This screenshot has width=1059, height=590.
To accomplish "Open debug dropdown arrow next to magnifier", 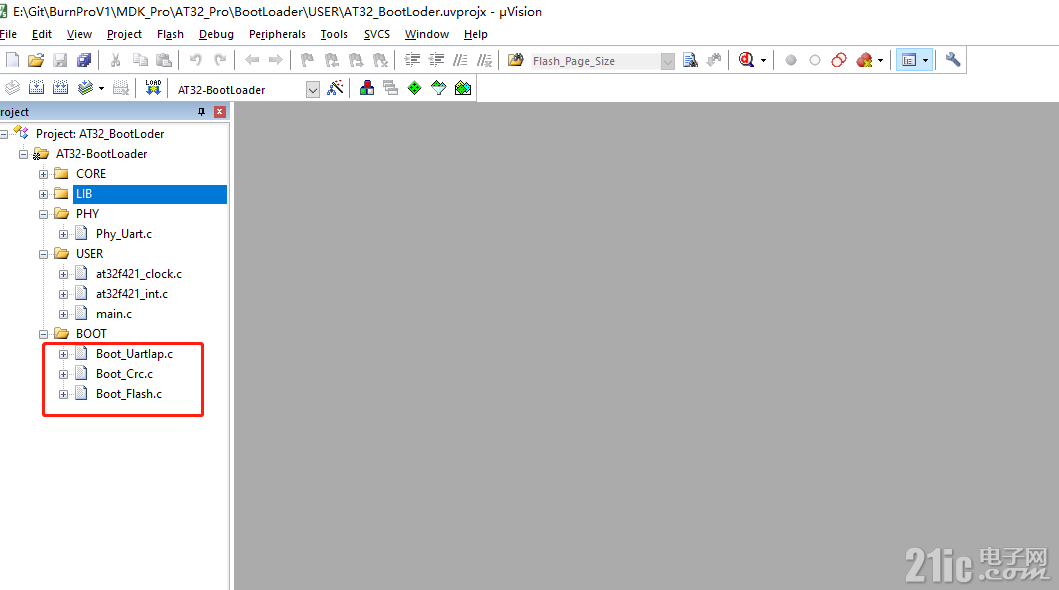I will pyautogui.click(x=763, y=61).
